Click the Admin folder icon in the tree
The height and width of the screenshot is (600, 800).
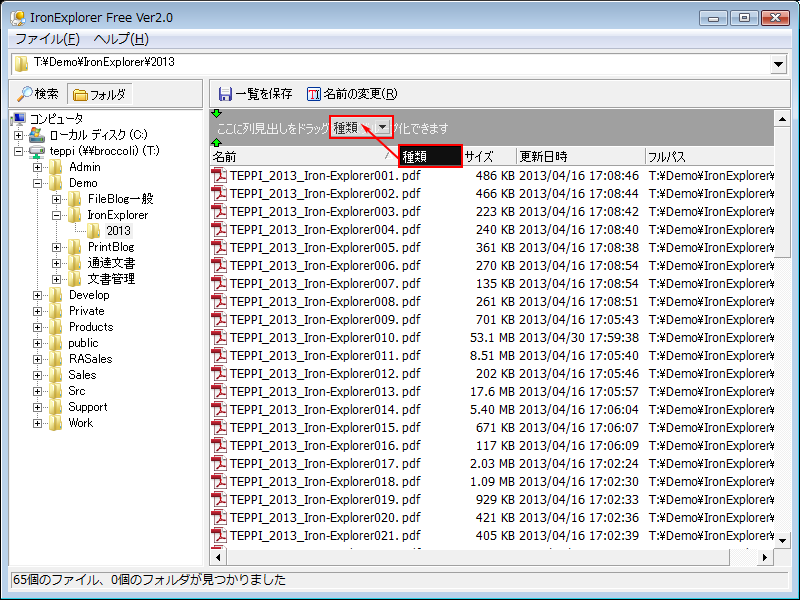(x=56, y=167)
